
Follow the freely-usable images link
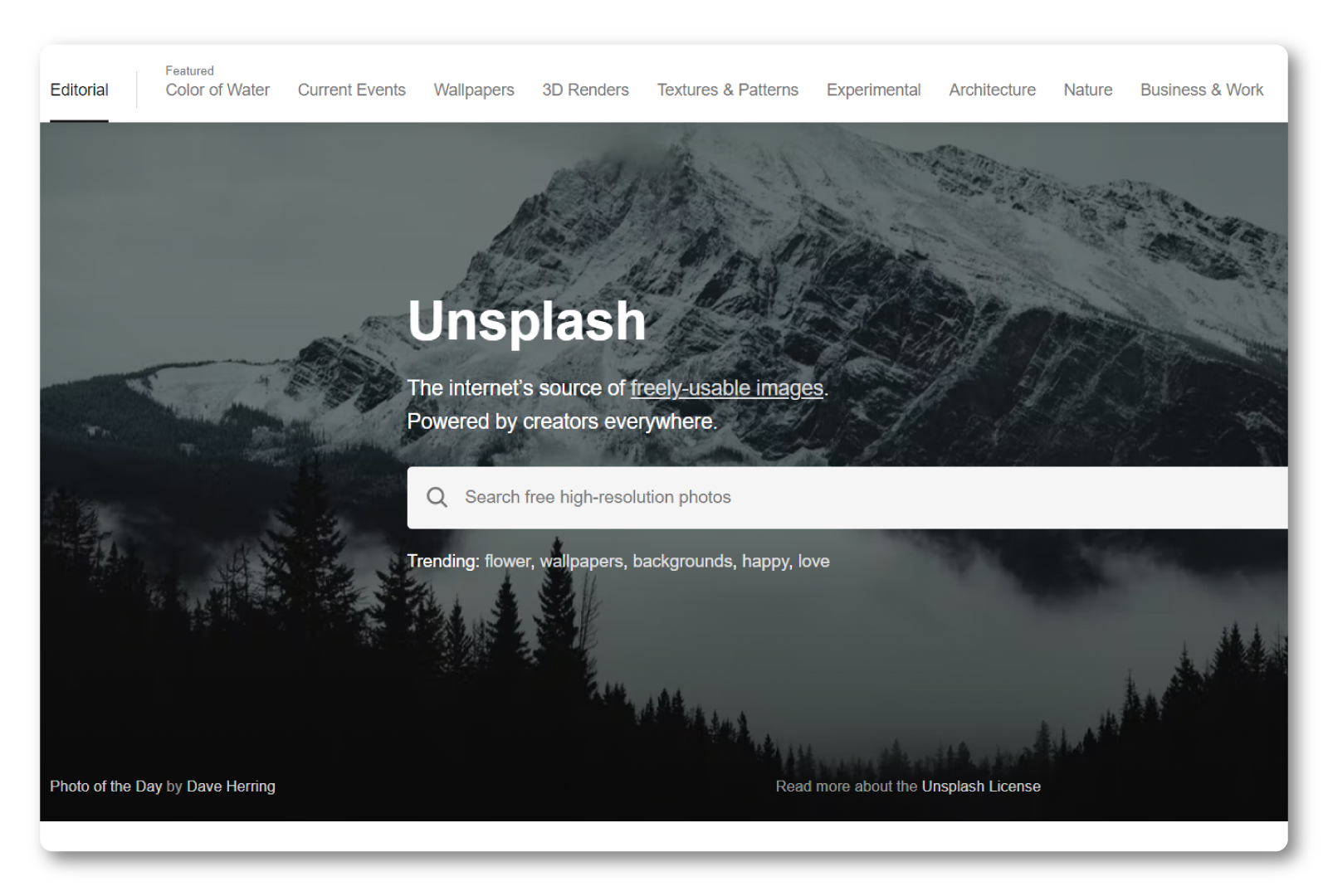727,388
